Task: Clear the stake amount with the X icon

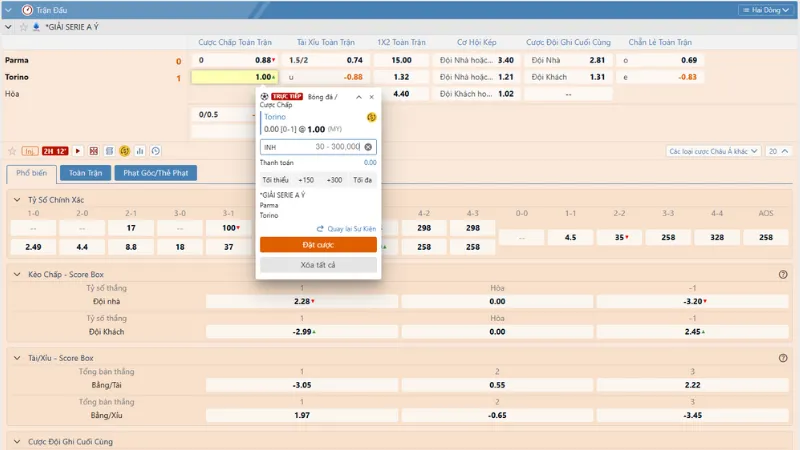Action: point(367,147)
